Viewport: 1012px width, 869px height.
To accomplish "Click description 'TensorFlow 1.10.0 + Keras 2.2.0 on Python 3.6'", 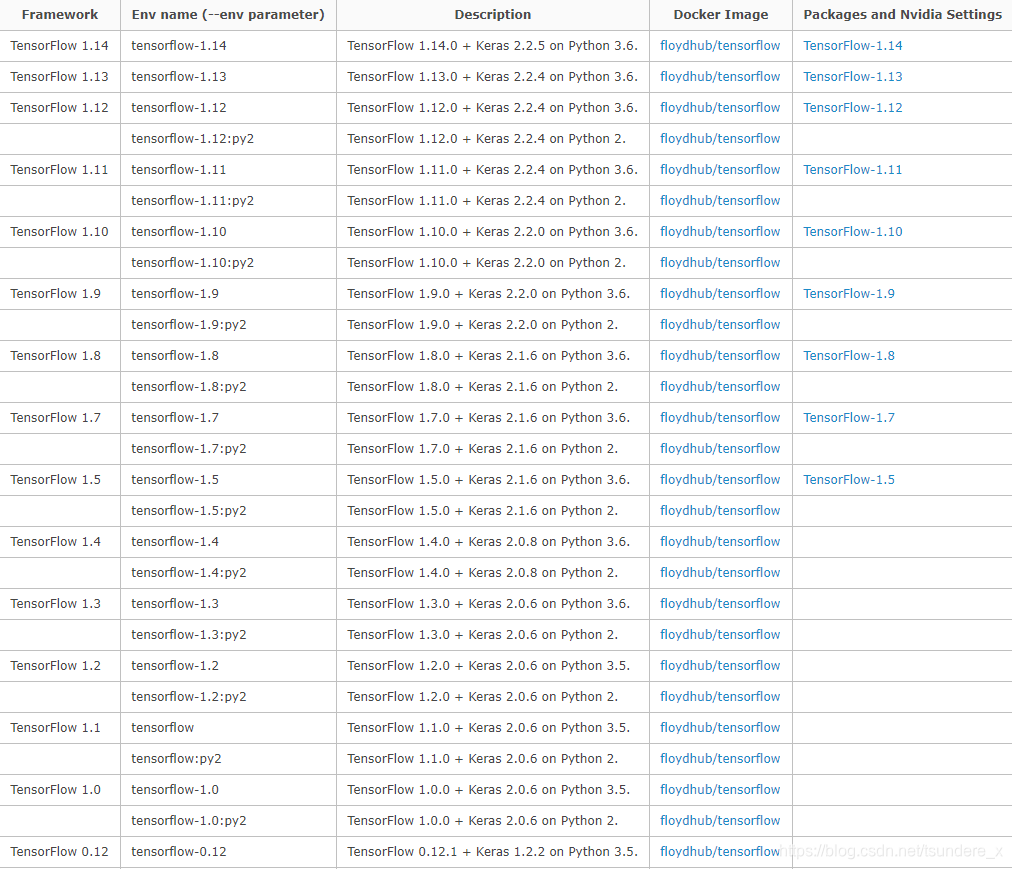I will coord(492,232).
